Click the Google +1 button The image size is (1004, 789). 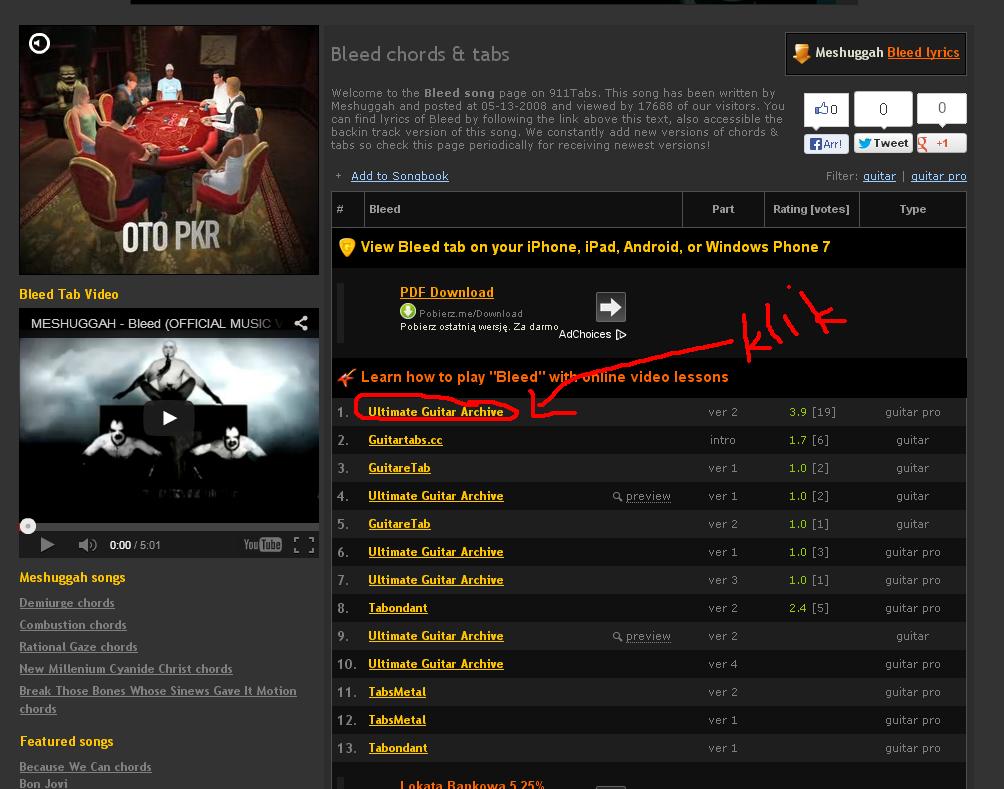tap(941, 143)
